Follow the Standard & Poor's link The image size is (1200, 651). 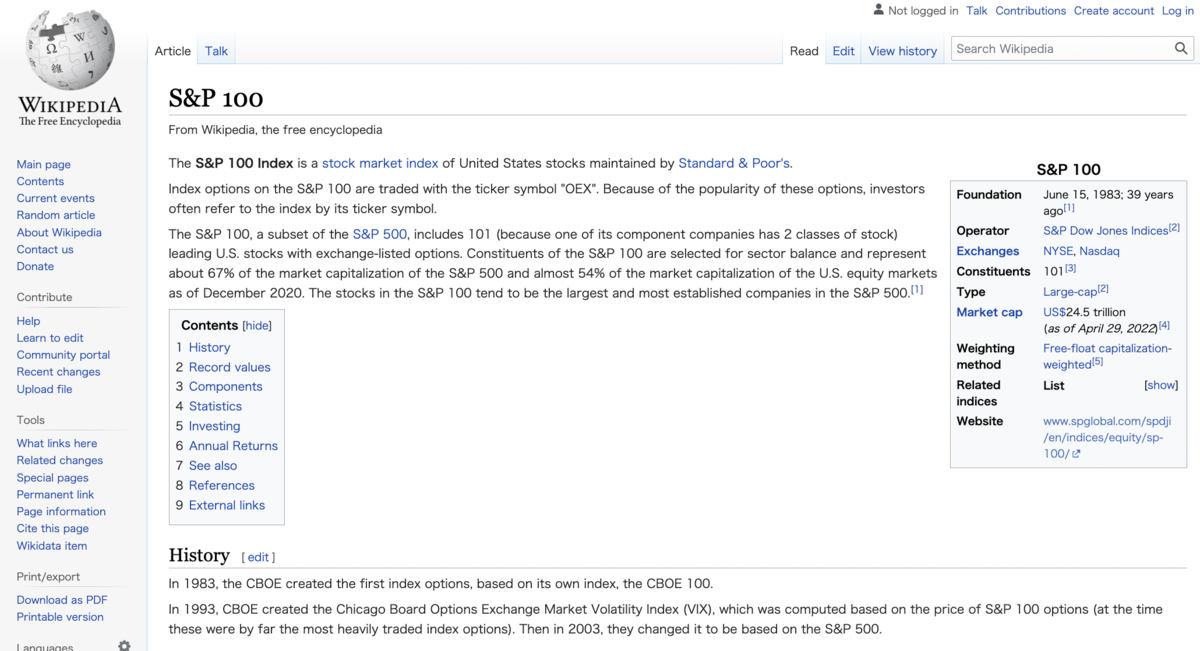coord(734,163)
